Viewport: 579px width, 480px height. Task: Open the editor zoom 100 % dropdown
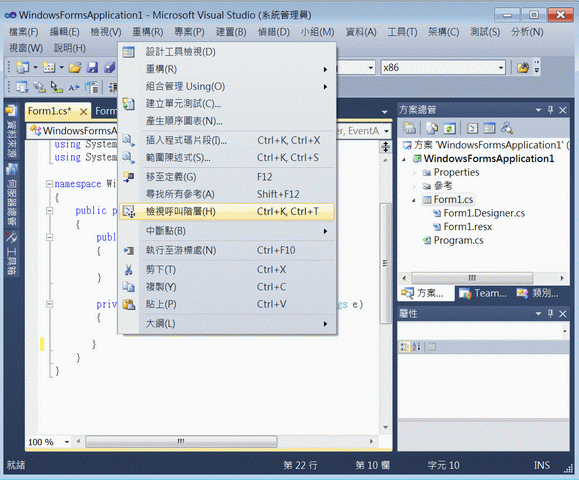click(x=67, y=442)
